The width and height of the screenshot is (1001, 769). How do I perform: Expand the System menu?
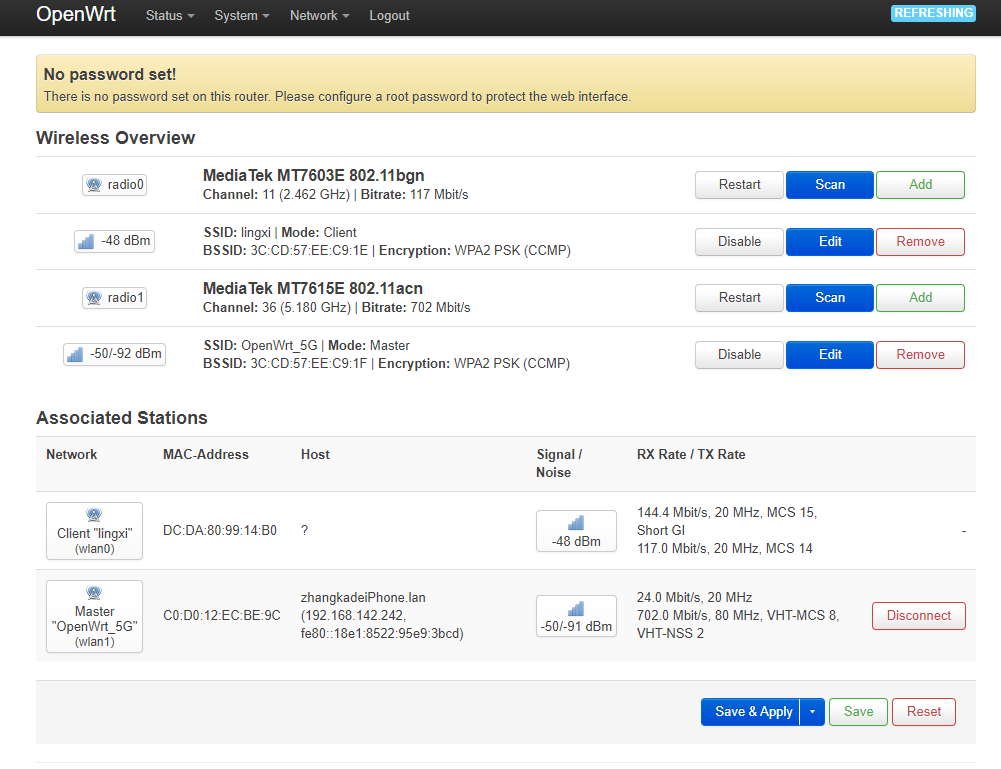click(242, 16)
